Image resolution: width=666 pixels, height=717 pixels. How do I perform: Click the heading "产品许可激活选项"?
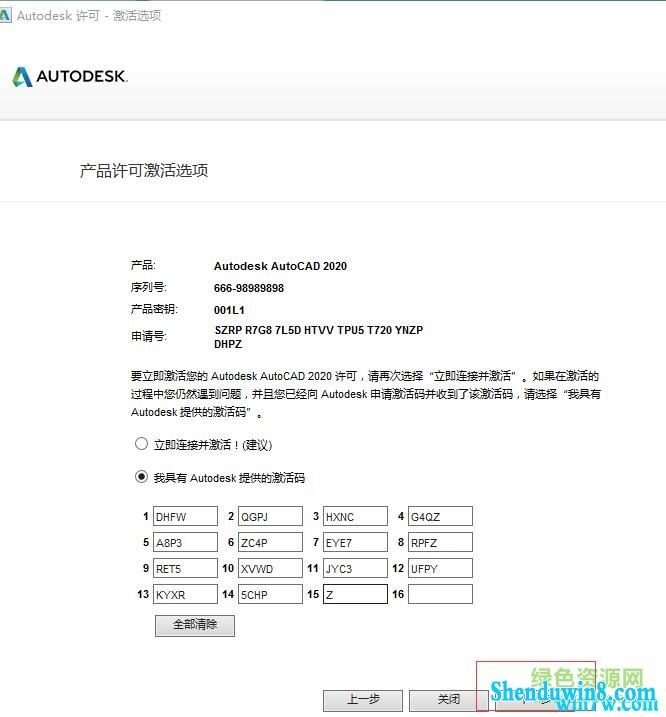[x=144, y=171]
